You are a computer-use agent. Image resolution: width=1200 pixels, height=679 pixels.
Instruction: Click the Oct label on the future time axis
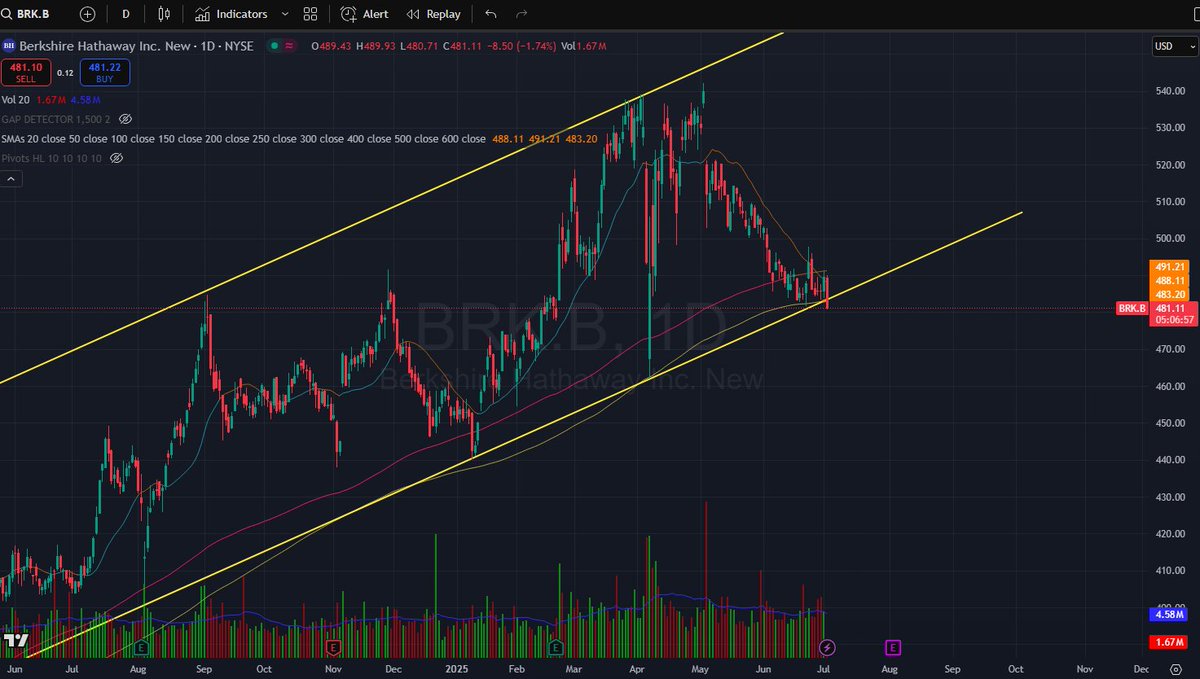tap(1017, 667)
